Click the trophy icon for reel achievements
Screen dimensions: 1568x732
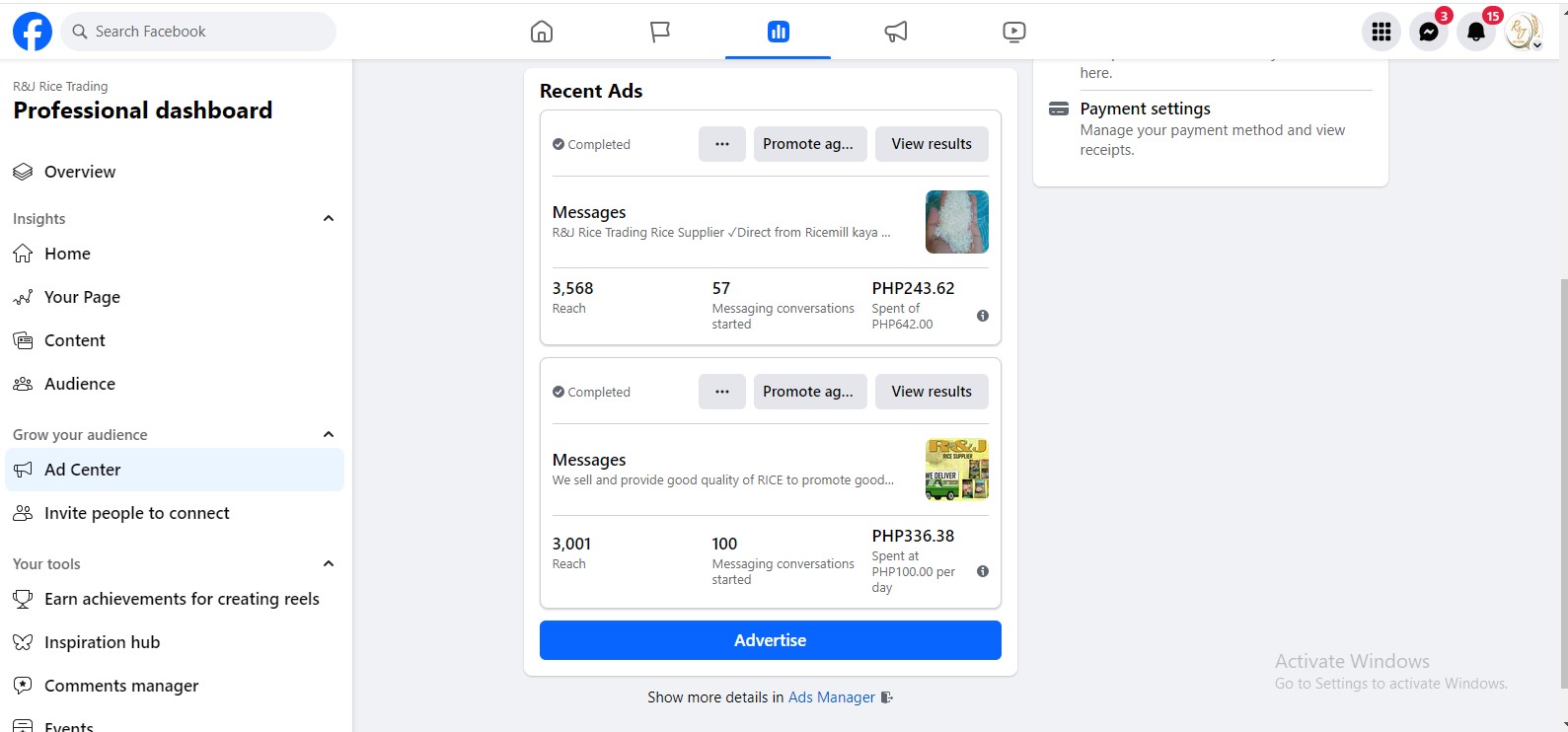click(23, 599)
